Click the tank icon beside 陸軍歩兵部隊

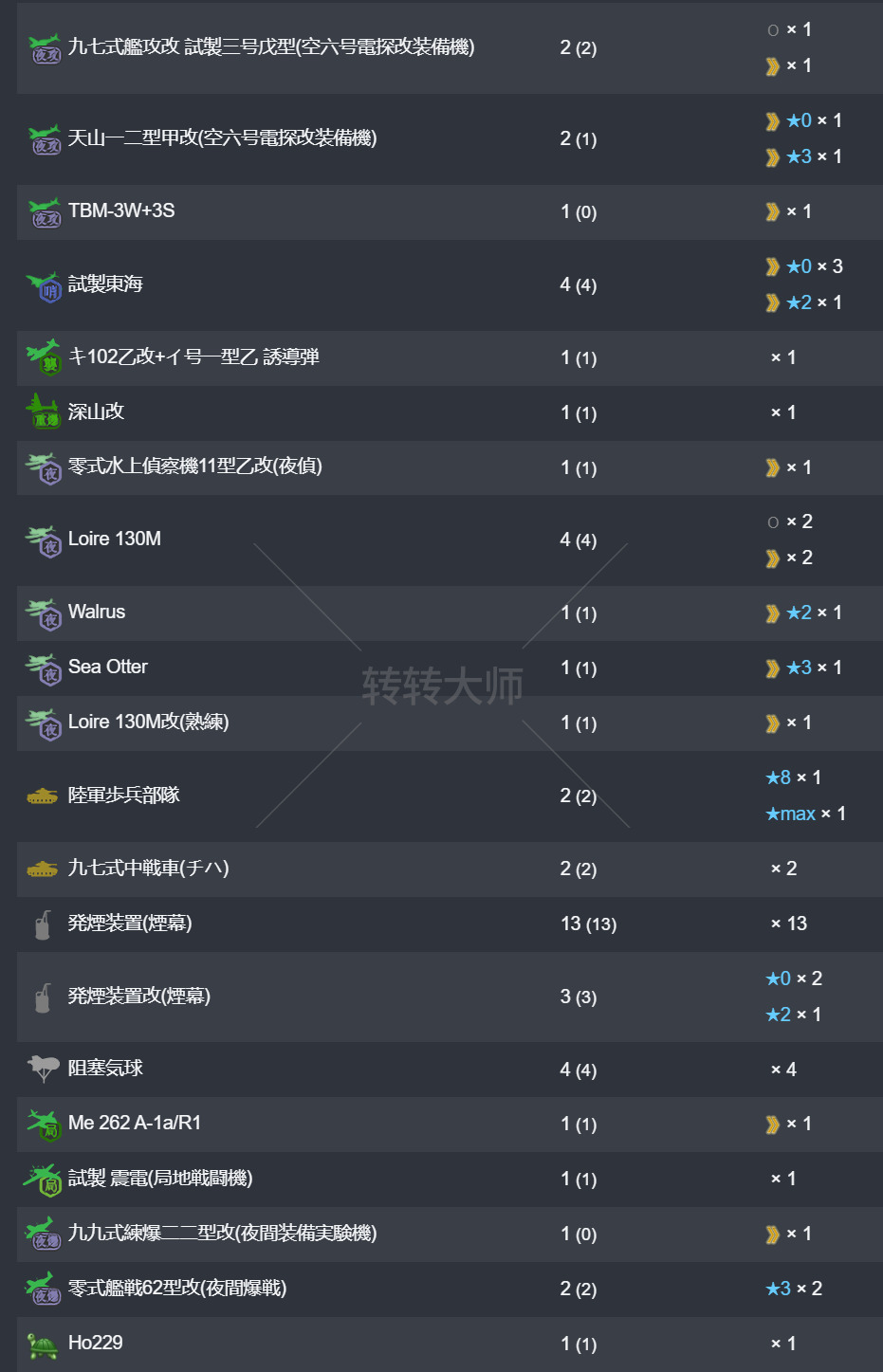(x=42, y=796)
